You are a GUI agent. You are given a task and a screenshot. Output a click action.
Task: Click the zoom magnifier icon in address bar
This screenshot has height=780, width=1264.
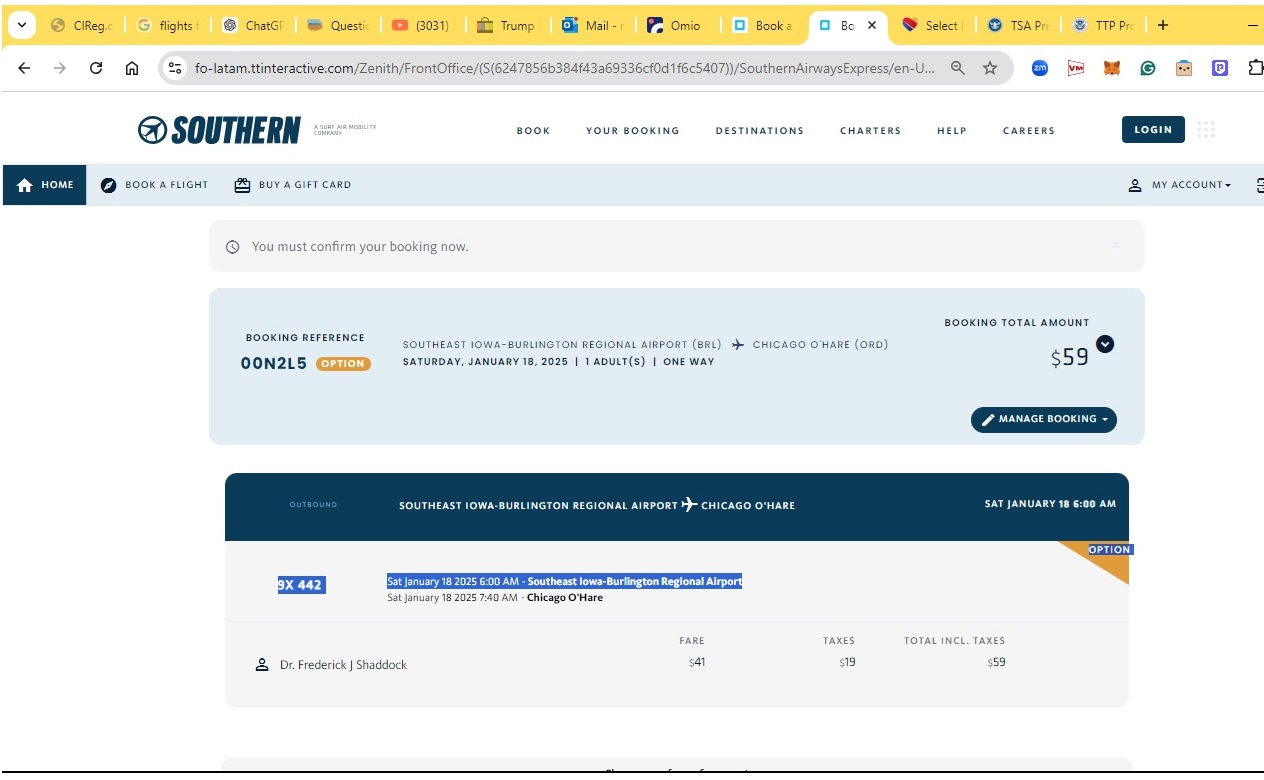point(958,68)
